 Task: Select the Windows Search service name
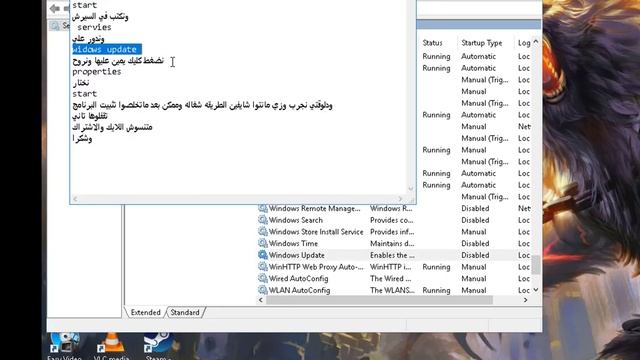pyautogui.click(x=296, y=220)
